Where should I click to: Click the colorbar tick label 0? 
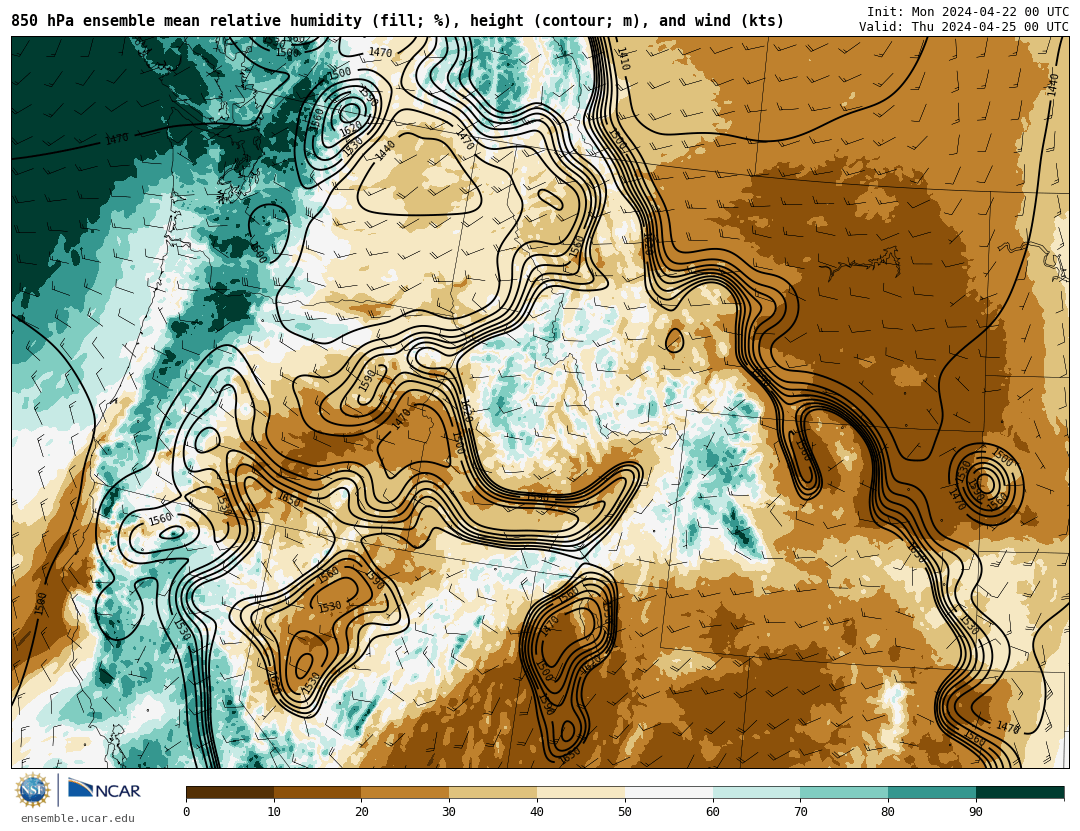point(187,812)
